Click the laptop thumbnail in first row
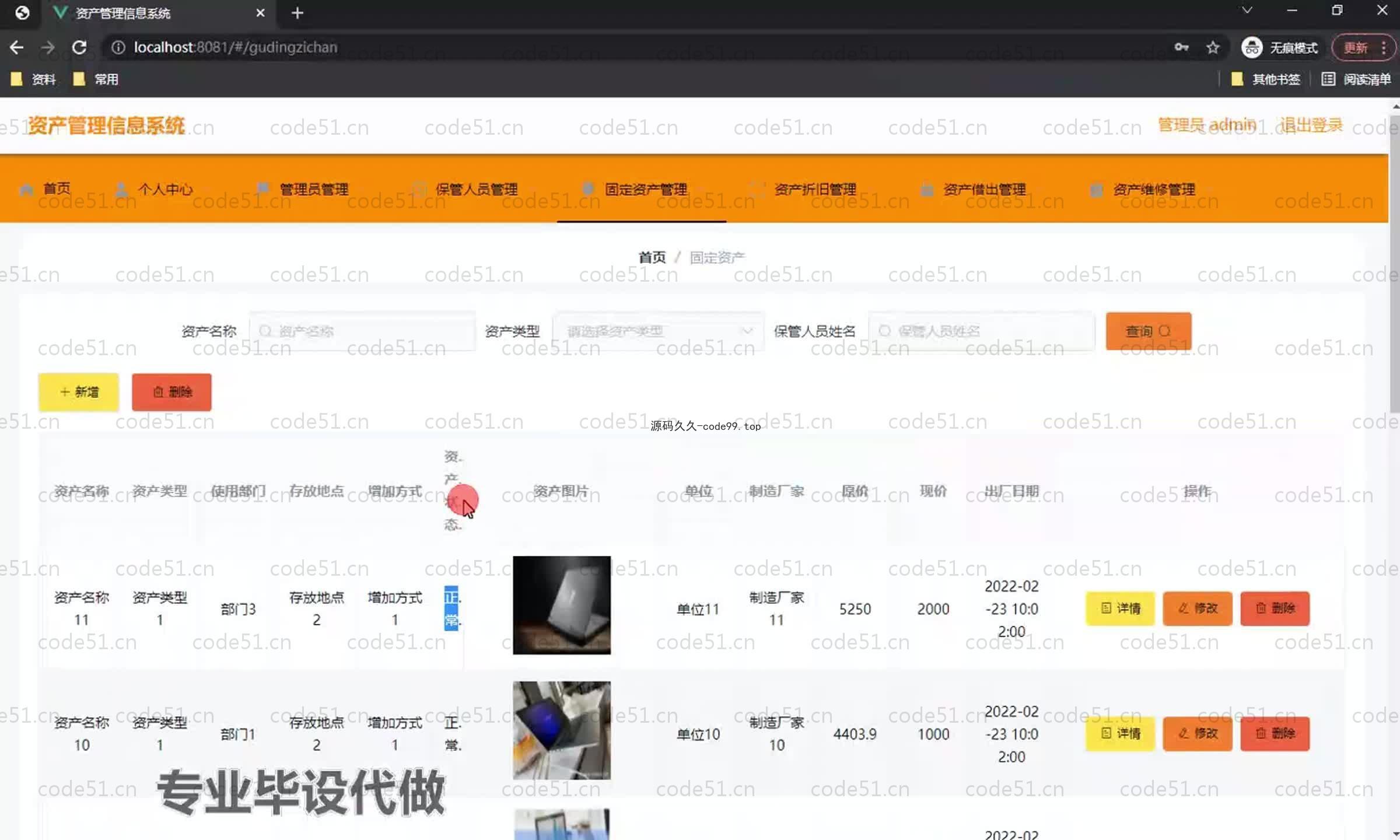 tap(561, 605)
